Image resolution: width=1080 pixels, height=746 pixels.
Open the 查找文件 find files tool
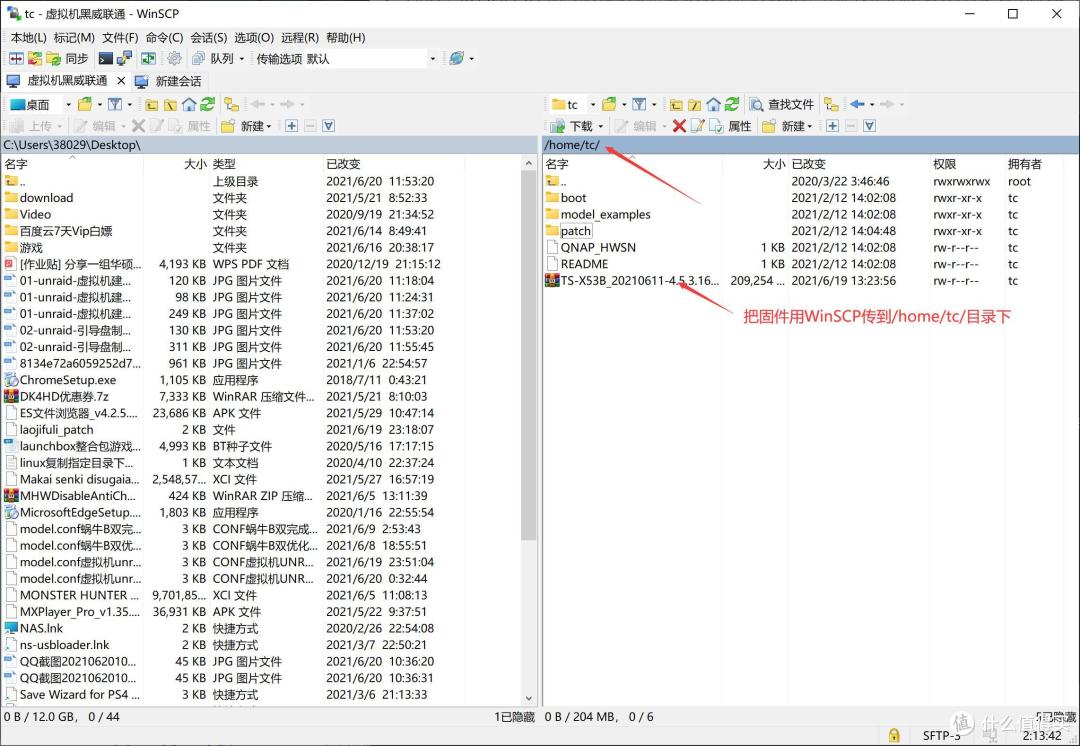pos(780,104)
